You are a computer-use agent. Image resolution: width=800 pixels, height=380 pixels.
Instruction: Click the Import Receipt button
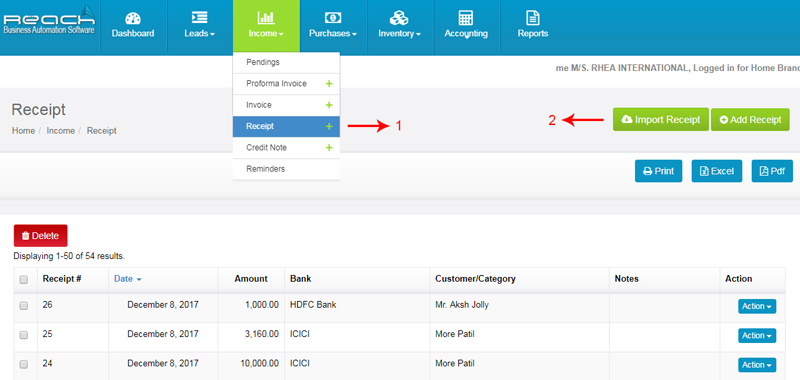click(x=661, y=119)
